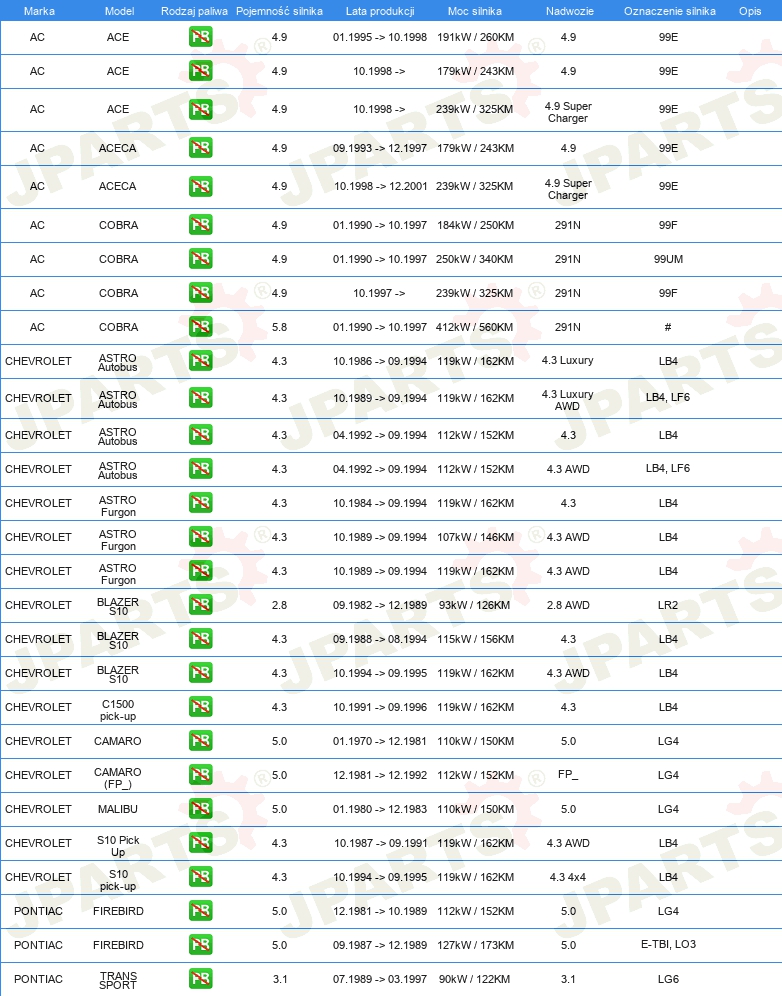This screenshot has height=996, width=782.
Task: Click fuel icon in TRANS SPORT row
Action: coord(200,979)
